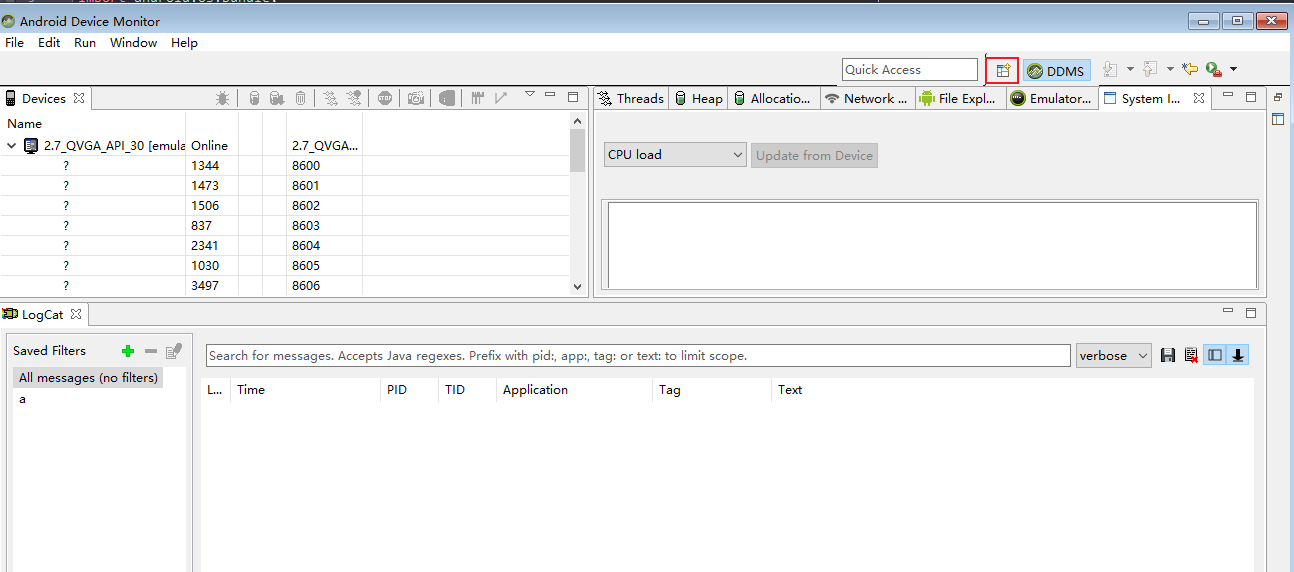Click the Update from Device button
1294x572 pixels.
click(x=814, y=155)
